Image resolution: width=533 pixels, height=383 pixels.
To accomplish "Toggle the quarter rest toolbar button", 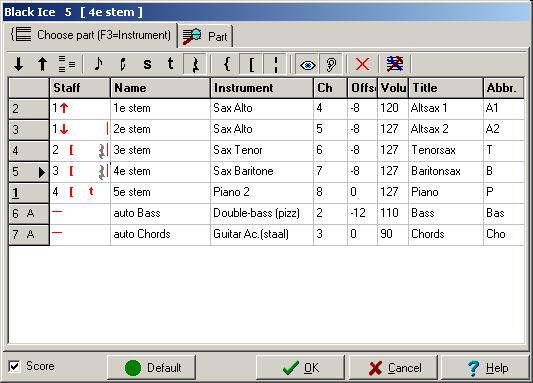I will [x=195, y=64].
